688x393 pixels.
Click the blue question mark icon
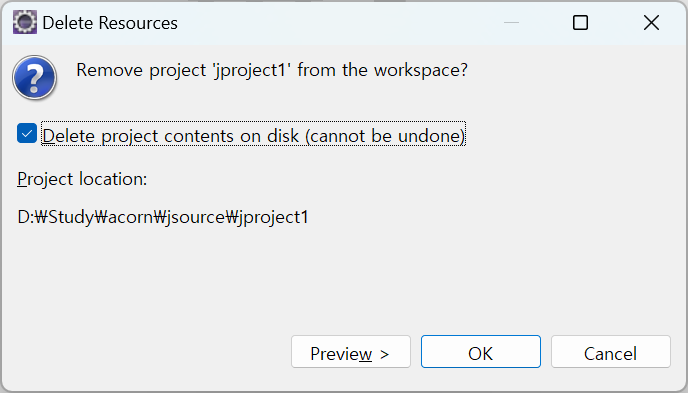(35, 78)
